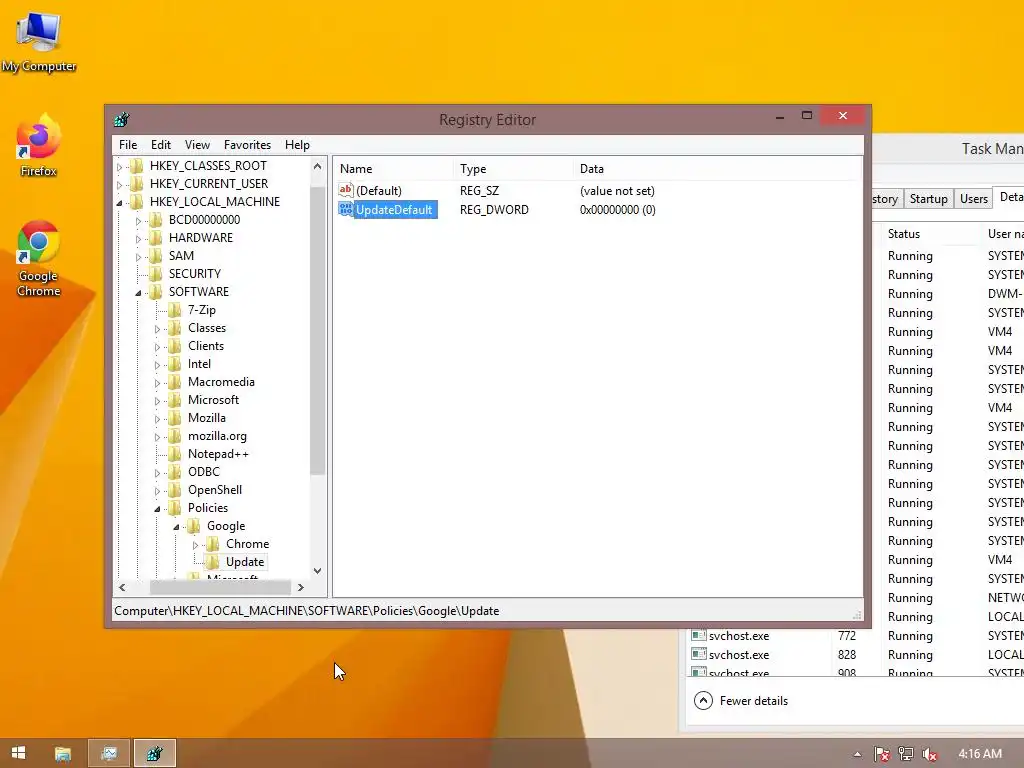Image resolution: width=1024 pixels, height=768 pixels.
Task: Expand the BCD00000000 key
Action: [138, 221]
